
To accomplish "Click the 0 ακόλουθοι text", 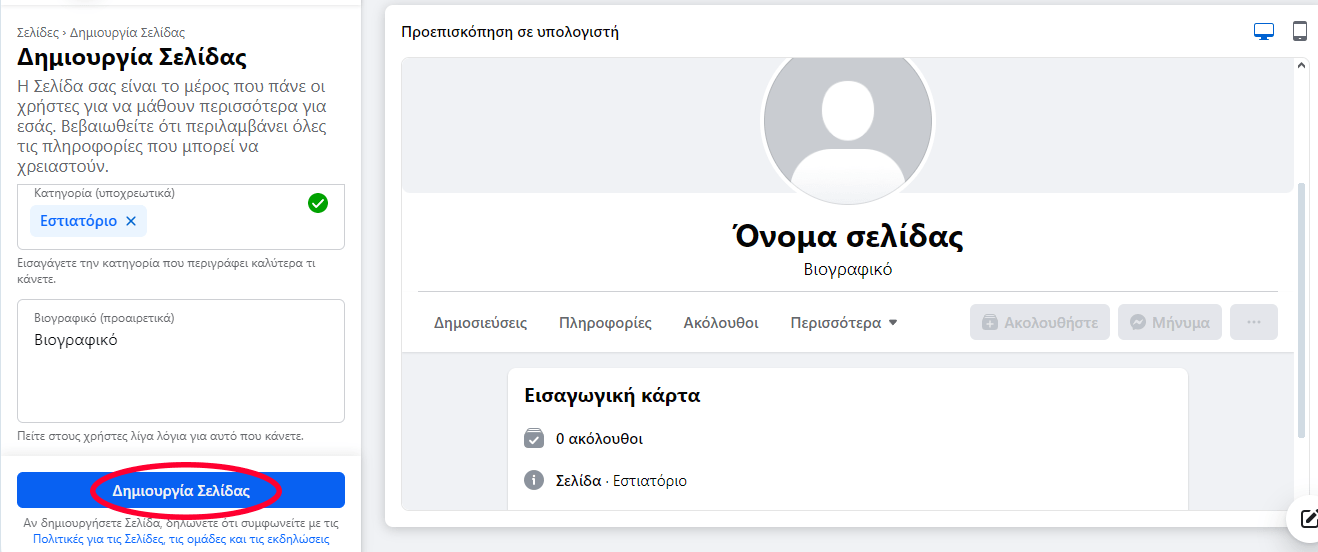I will pos(599,438).
